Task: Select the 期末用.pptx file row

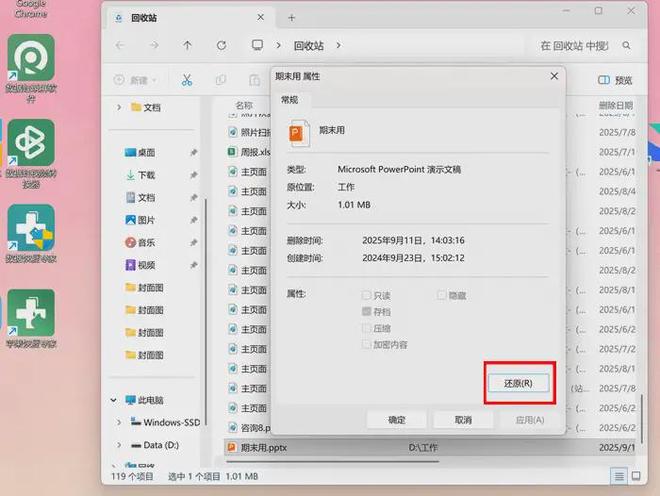Action: pos(429,448)
